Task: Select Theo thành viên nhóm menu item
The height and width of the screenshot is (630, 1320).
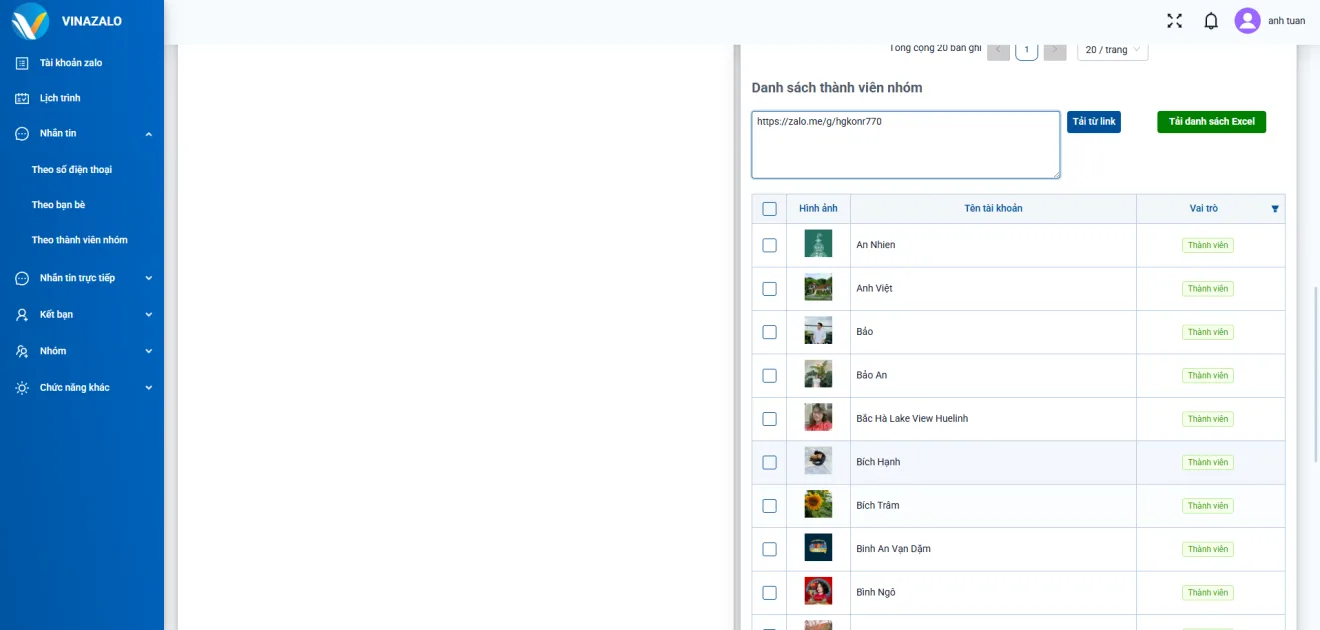Action: (x=79, y=240)
